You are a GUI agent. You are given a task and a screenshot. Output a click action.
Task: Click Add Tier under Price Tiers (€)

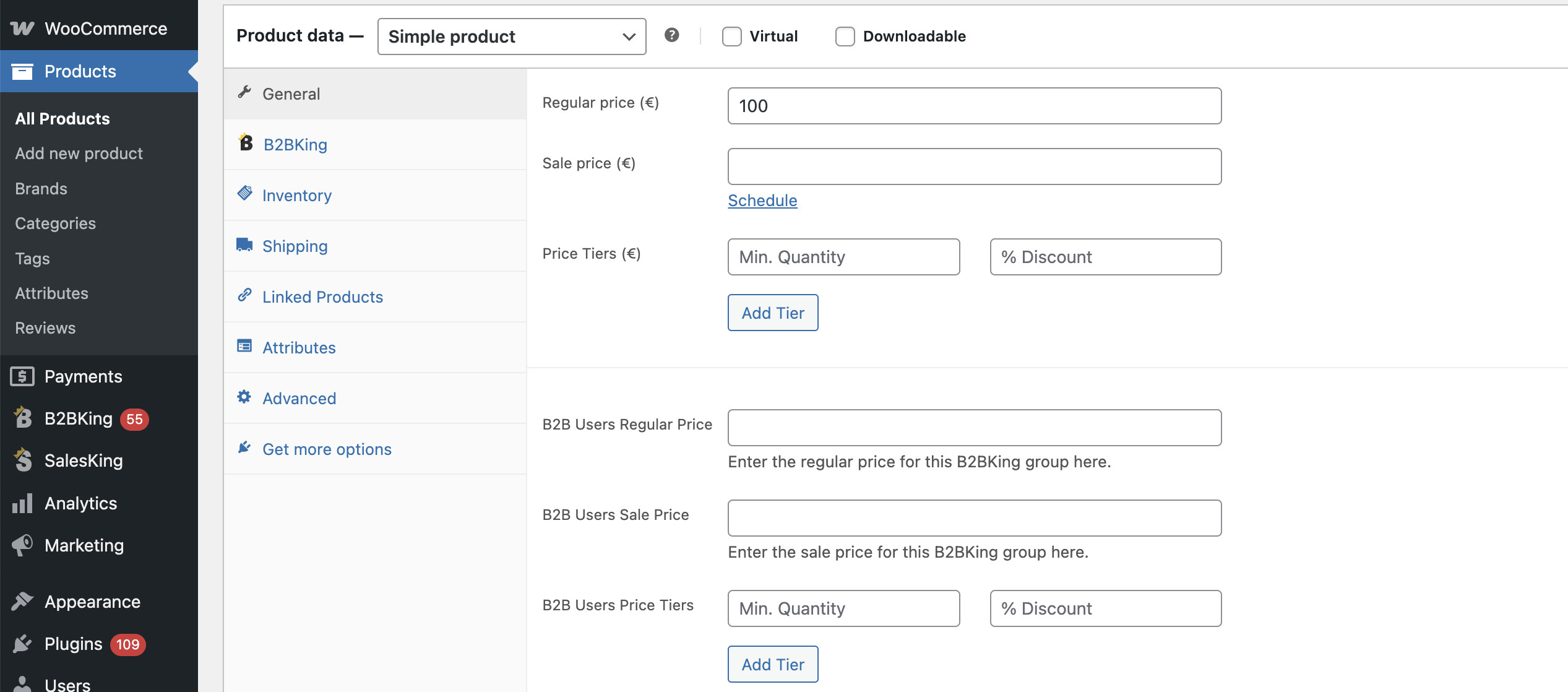[773, 313]
